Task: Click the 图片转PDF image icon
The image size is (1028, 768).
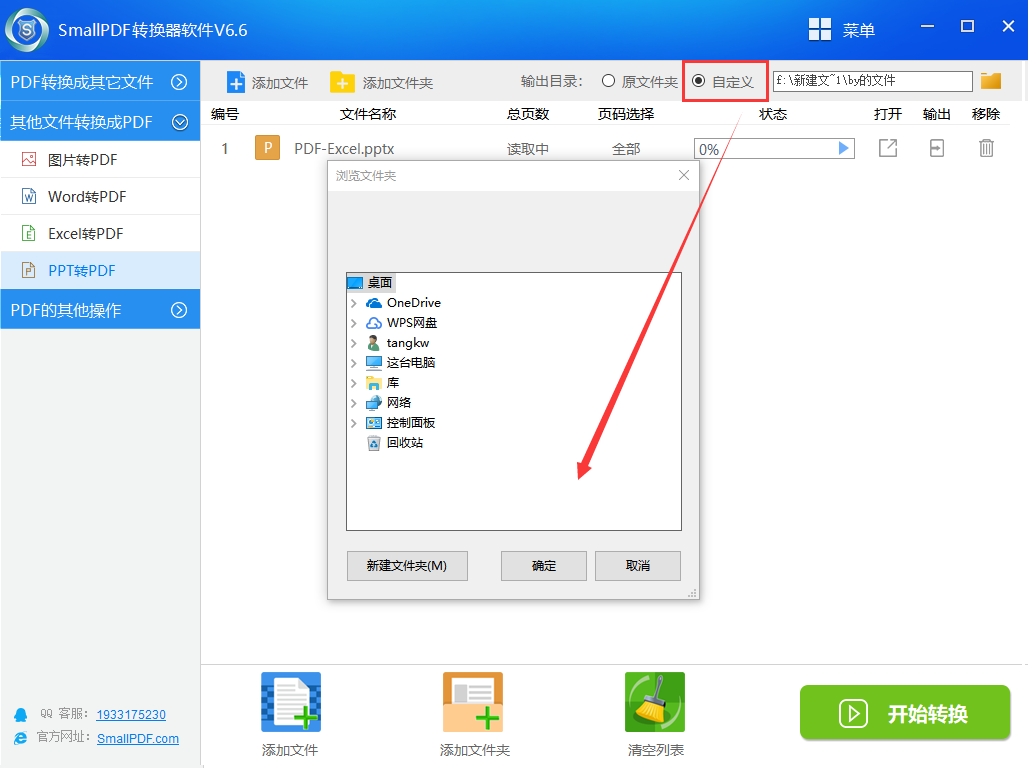Action: 29,159
